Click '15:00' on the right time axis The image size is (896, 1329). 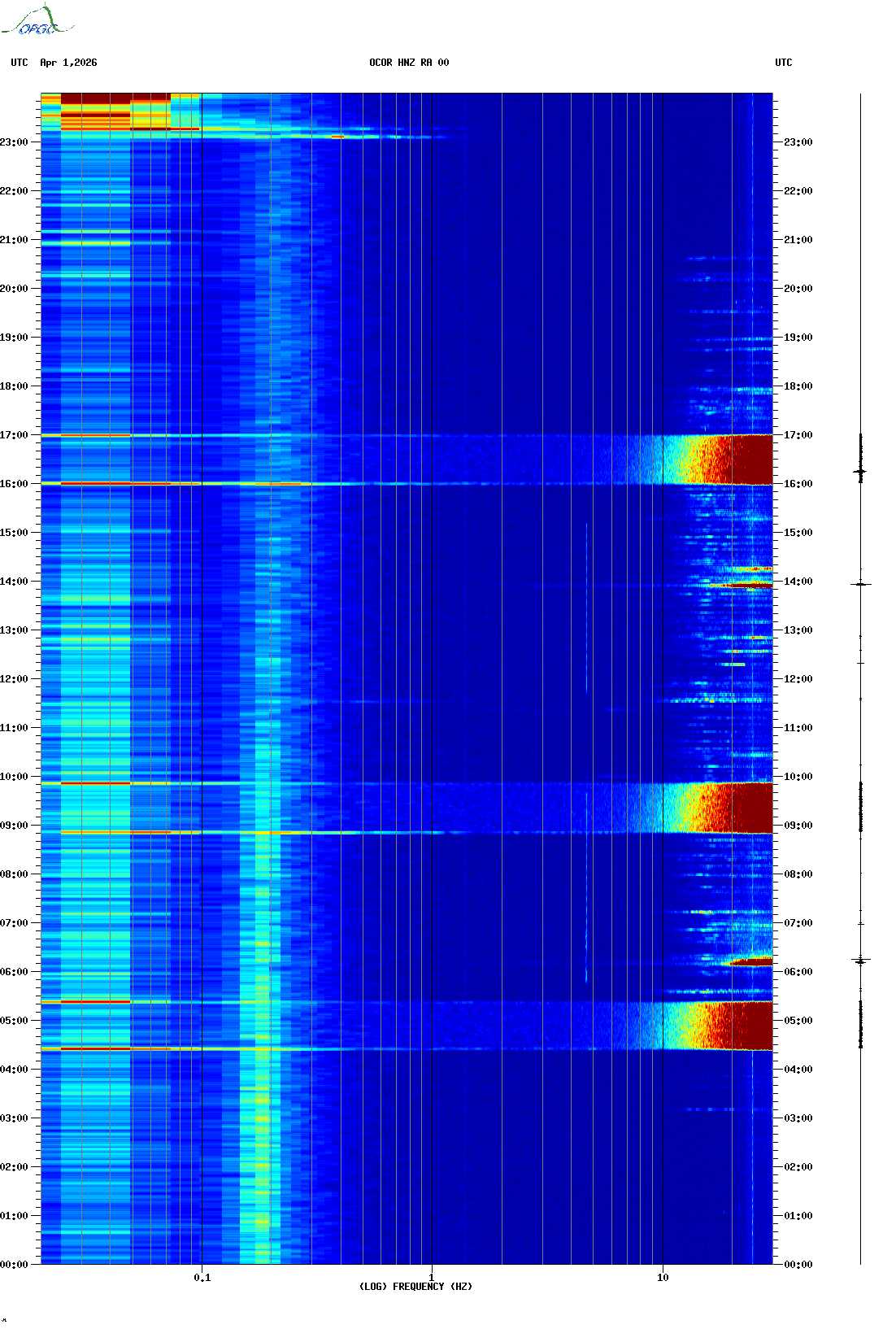(798, 533)
